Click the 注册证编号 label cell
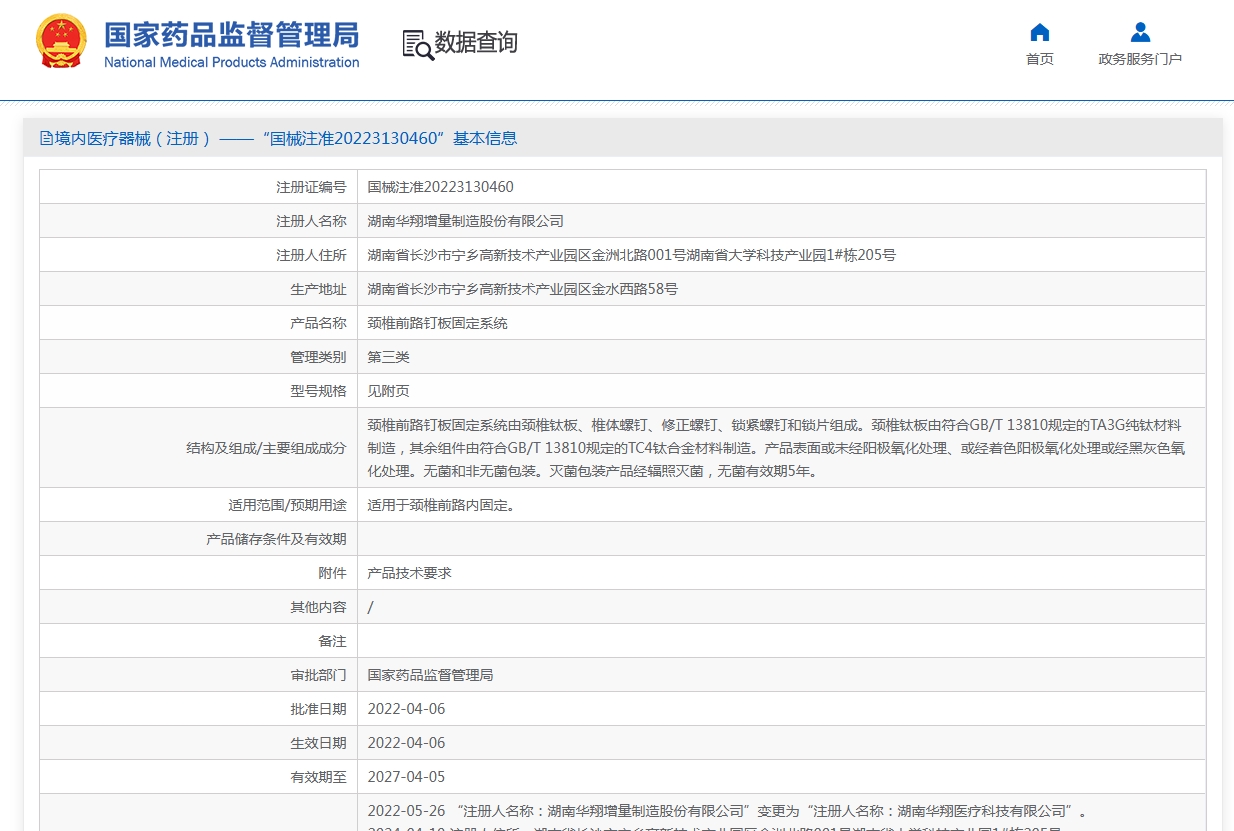1234x831 pixels. [198, 187]
